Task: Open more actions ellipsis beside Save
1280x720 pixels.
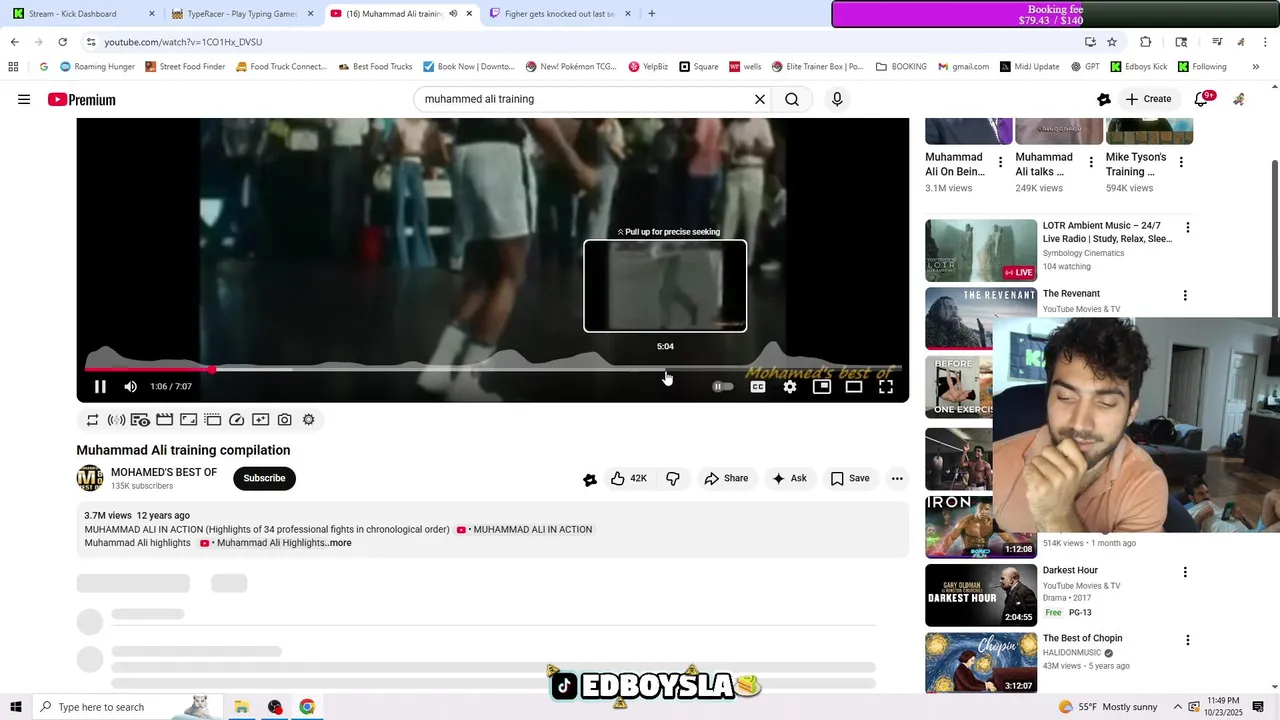Action: pos(897,478)
